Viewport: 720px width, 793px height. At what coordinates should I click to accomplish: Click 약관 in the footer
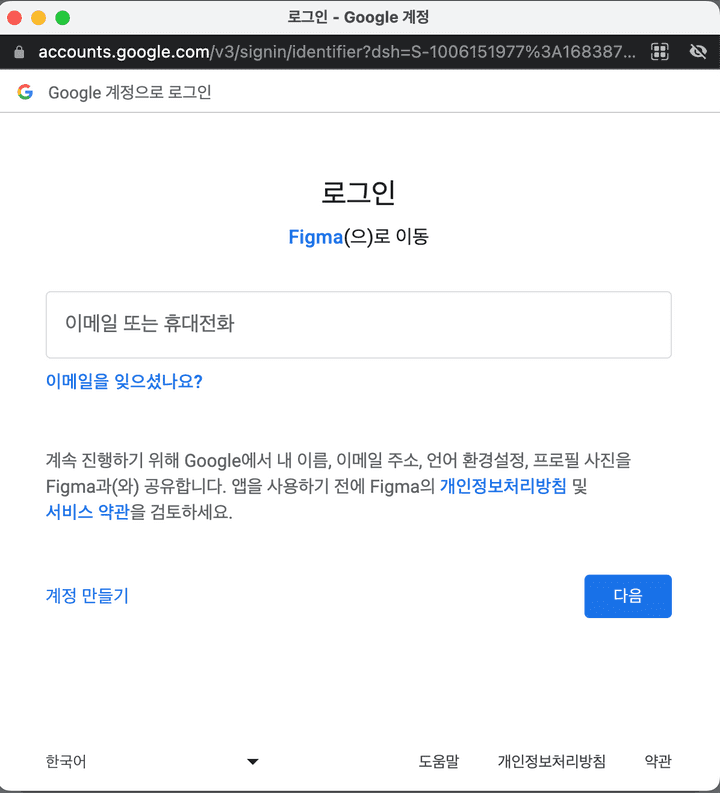(658, 762)
